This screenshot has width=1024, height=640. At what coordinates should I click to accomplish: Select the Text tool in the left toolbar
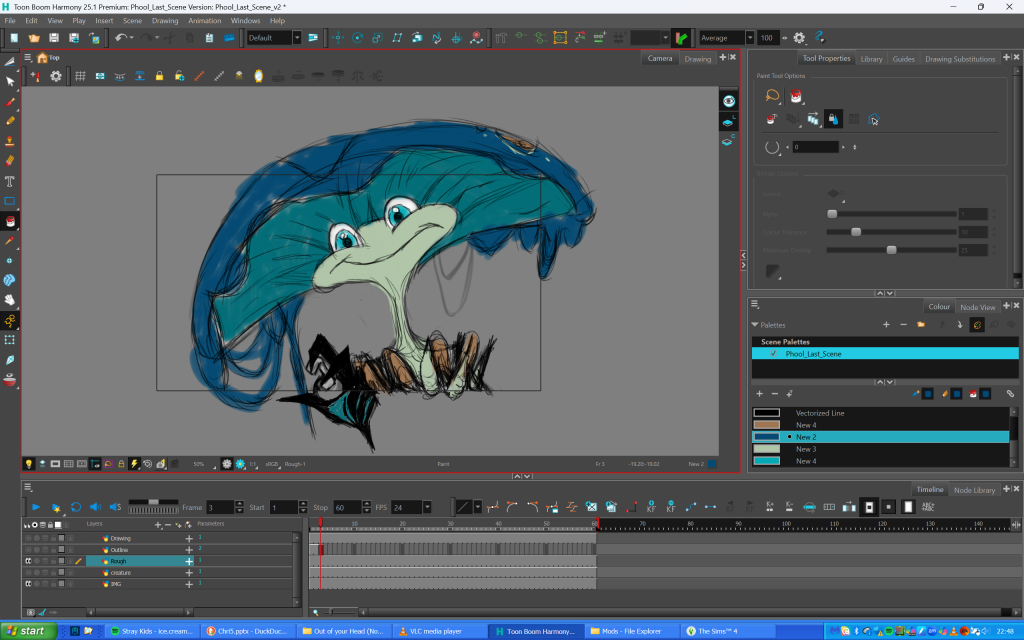[10, 181]
